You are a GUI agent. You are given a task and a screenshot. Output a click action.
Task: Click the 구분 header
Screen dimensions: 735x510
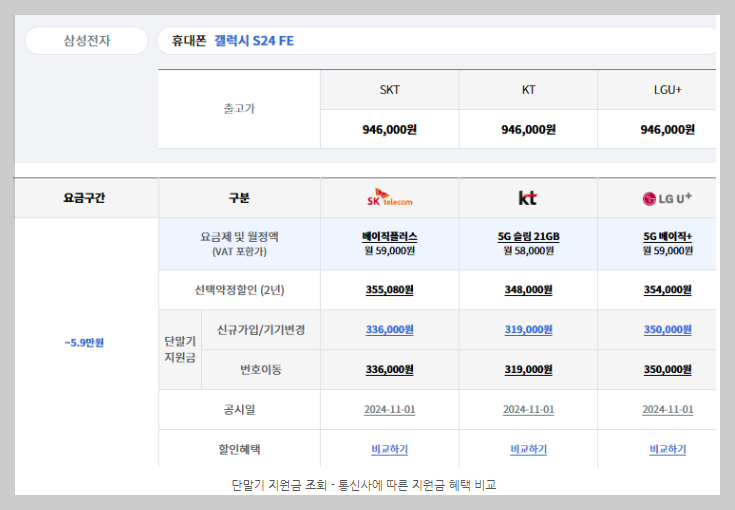[239, 198]
